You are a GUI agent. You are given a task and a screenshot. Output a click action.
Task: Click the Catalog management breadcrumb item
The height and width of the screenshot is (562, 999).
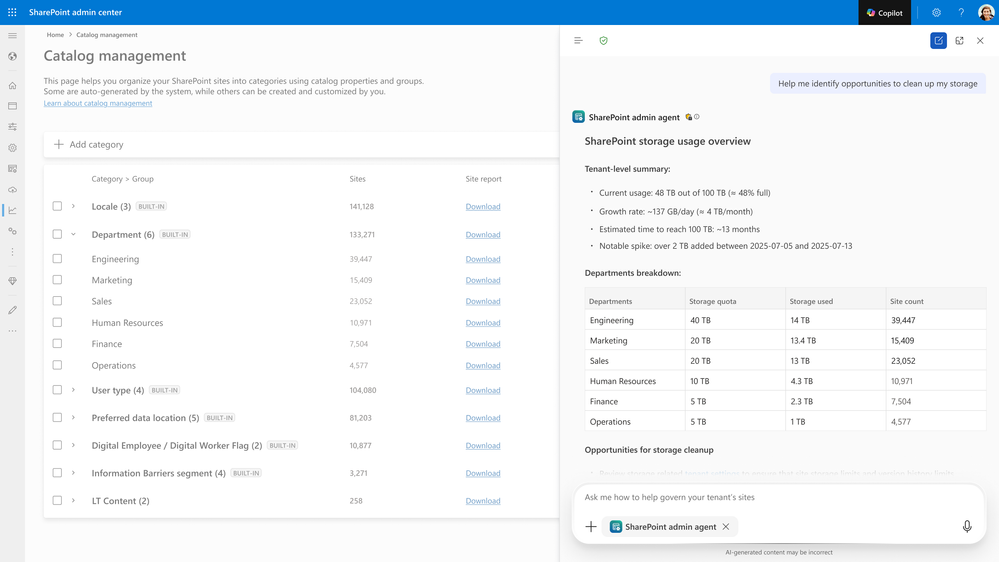106,35
